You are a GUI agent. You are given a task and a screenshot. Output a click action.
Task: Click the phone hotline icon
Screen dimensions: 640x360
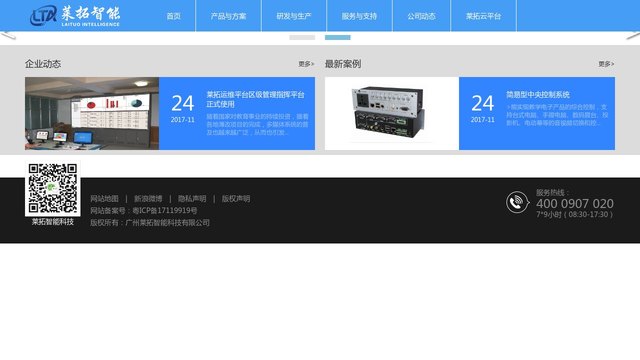pyautogui.click(x=517, y=202)
